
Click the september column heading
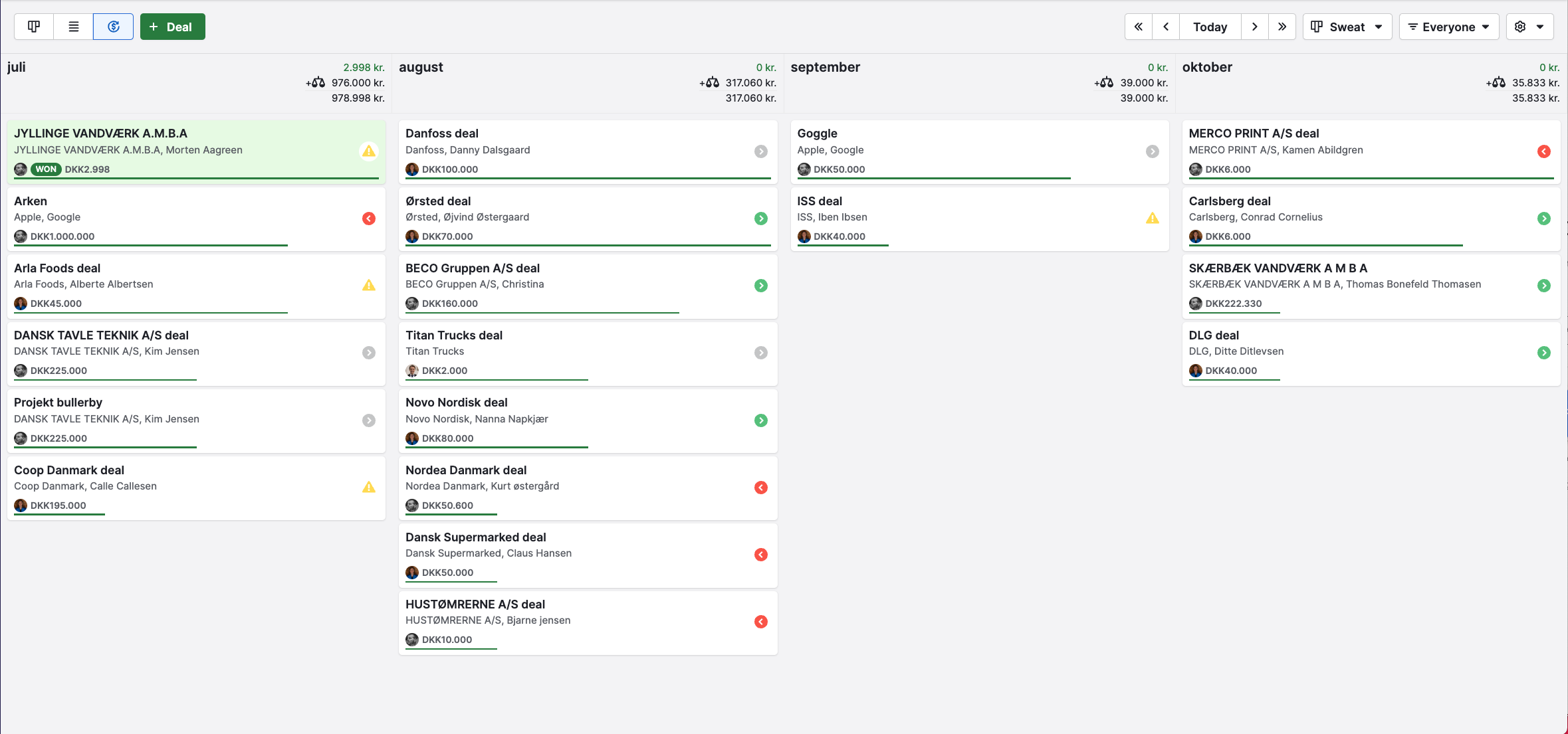(x=825, y=67)
